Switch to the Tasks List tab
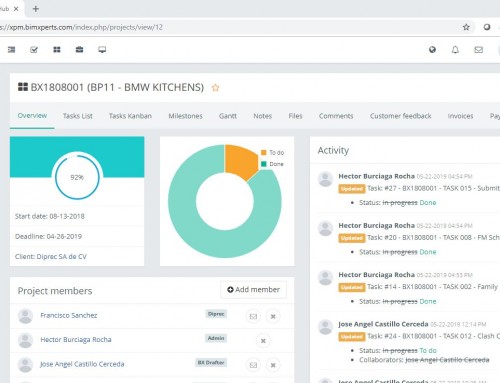The height and width of the screenshot is (383, 500). (78, 116)
